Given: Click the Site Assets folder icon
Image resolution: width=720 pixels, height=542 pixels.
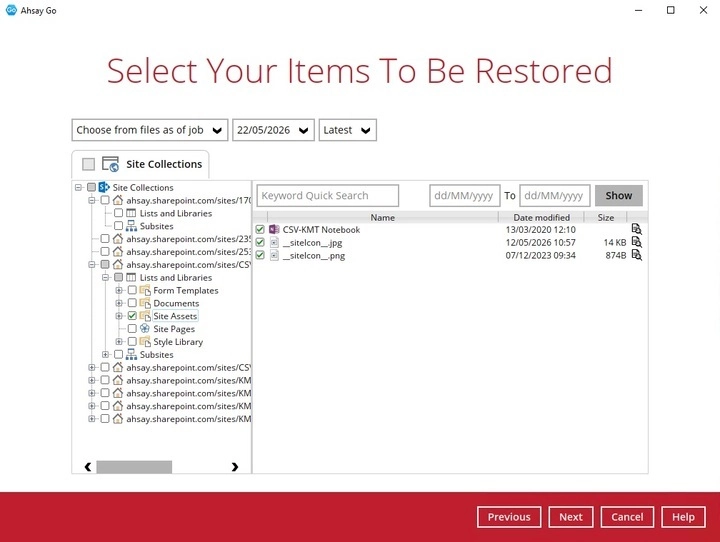Looking at the screenshot, I should 145,316.
